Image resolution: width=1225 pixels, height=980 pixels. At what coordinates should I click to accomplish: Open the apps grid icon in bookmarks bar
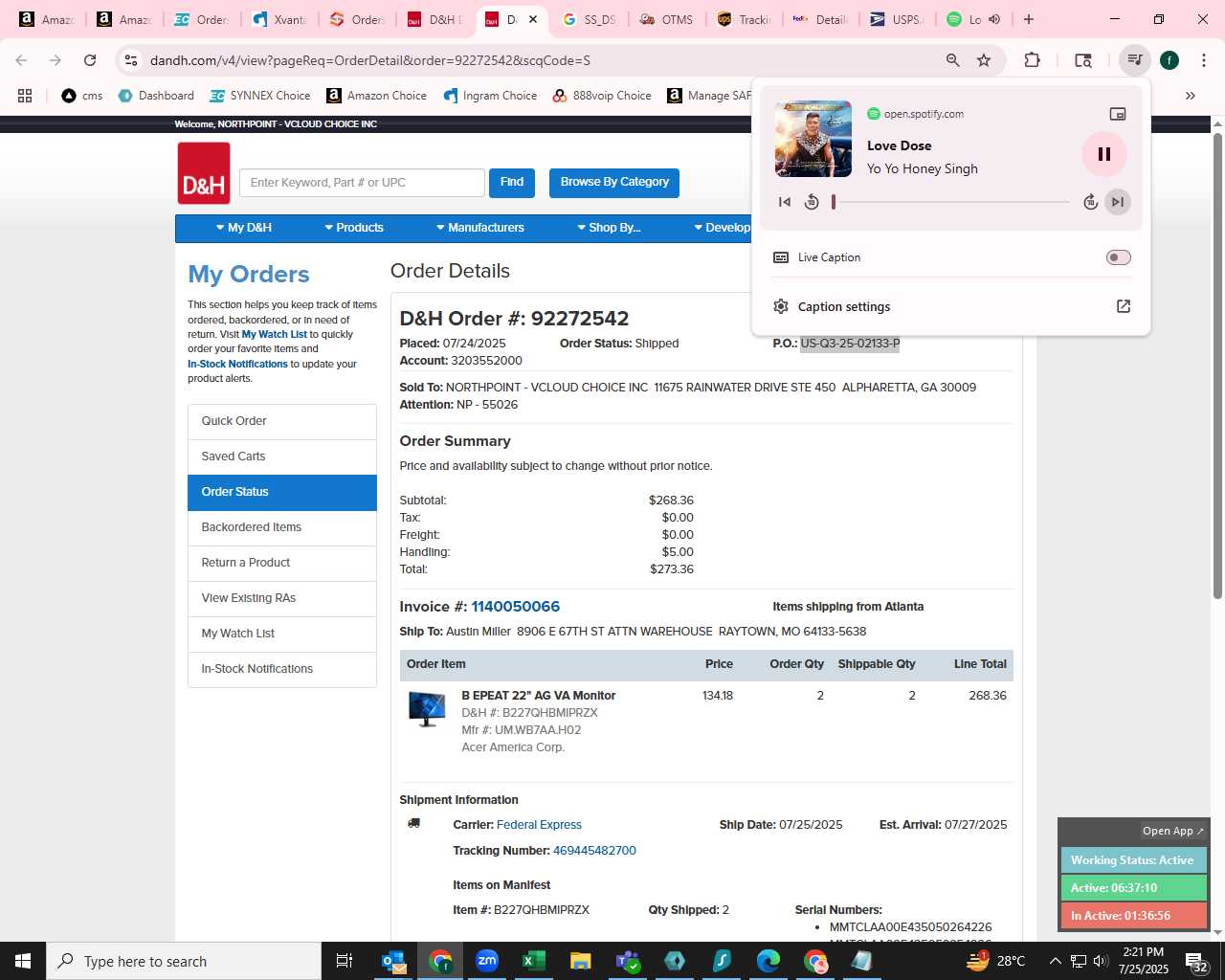25,96
